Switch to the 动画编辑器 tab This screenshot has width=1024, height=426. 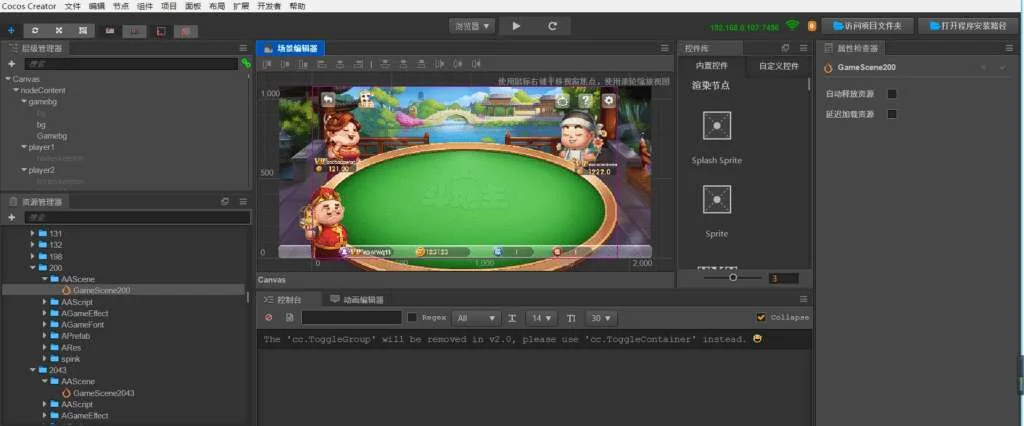click(357, 299)
